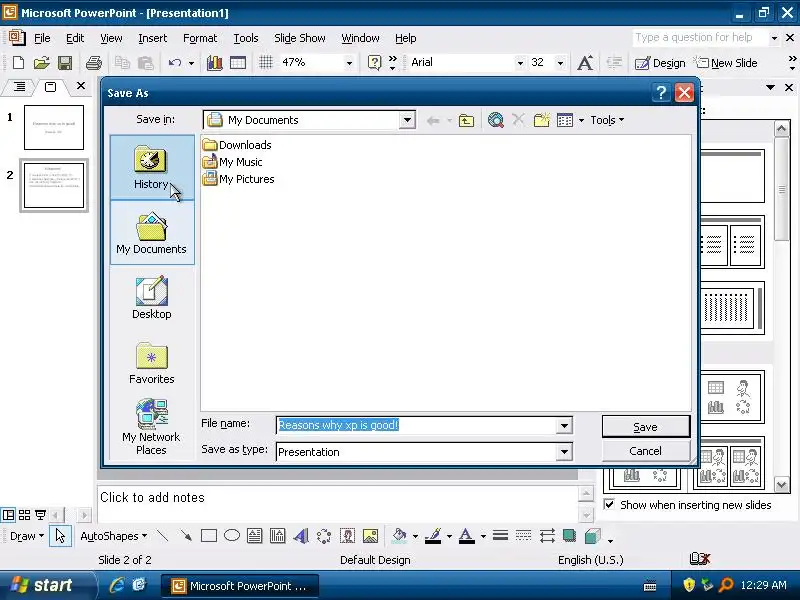Click the Font Color A icon
Screen dimensions: 800x600
pyautogui.click(x=466, y=536)
